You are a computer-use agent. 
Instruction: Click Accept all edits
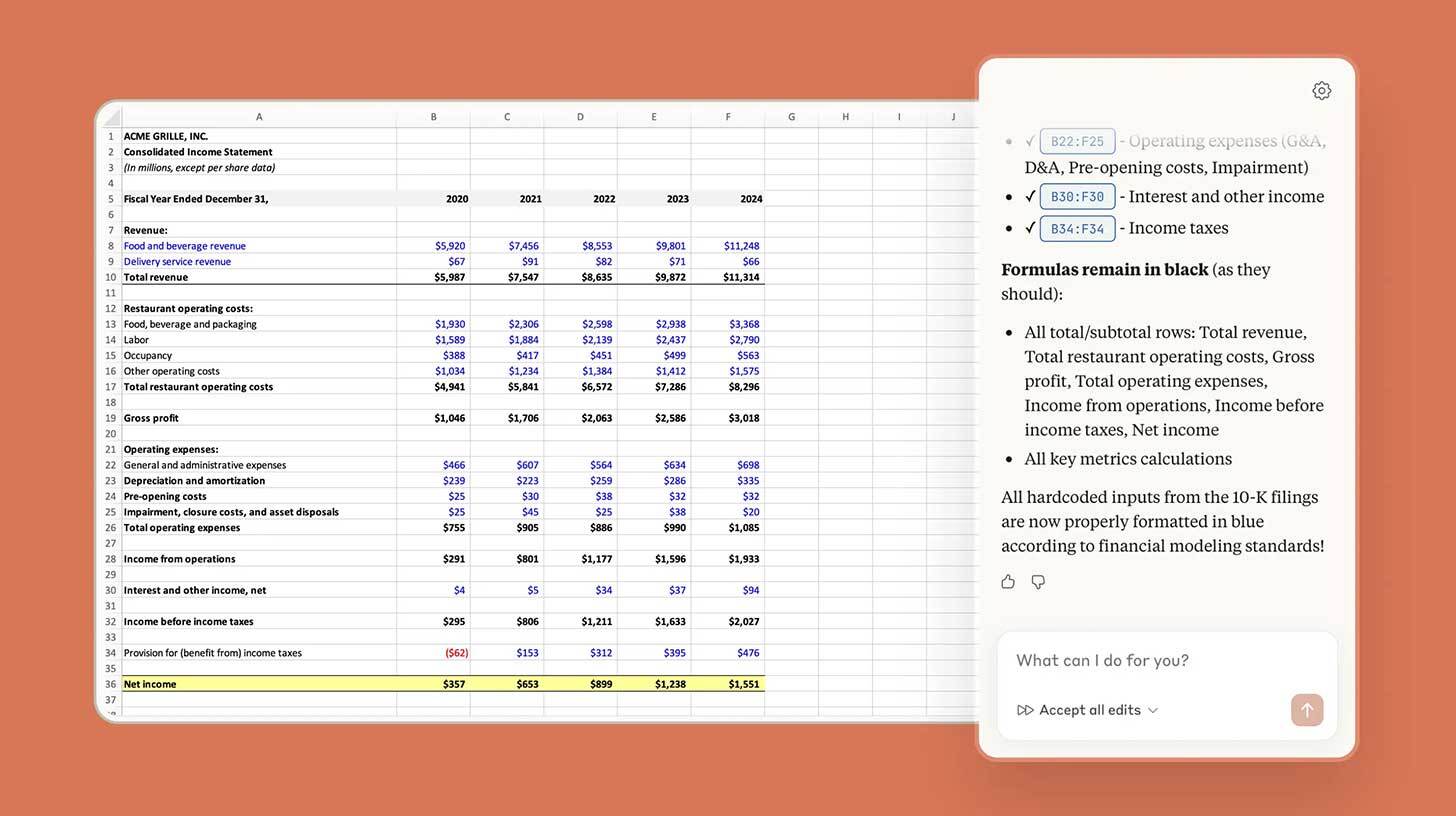[1091, 709]
